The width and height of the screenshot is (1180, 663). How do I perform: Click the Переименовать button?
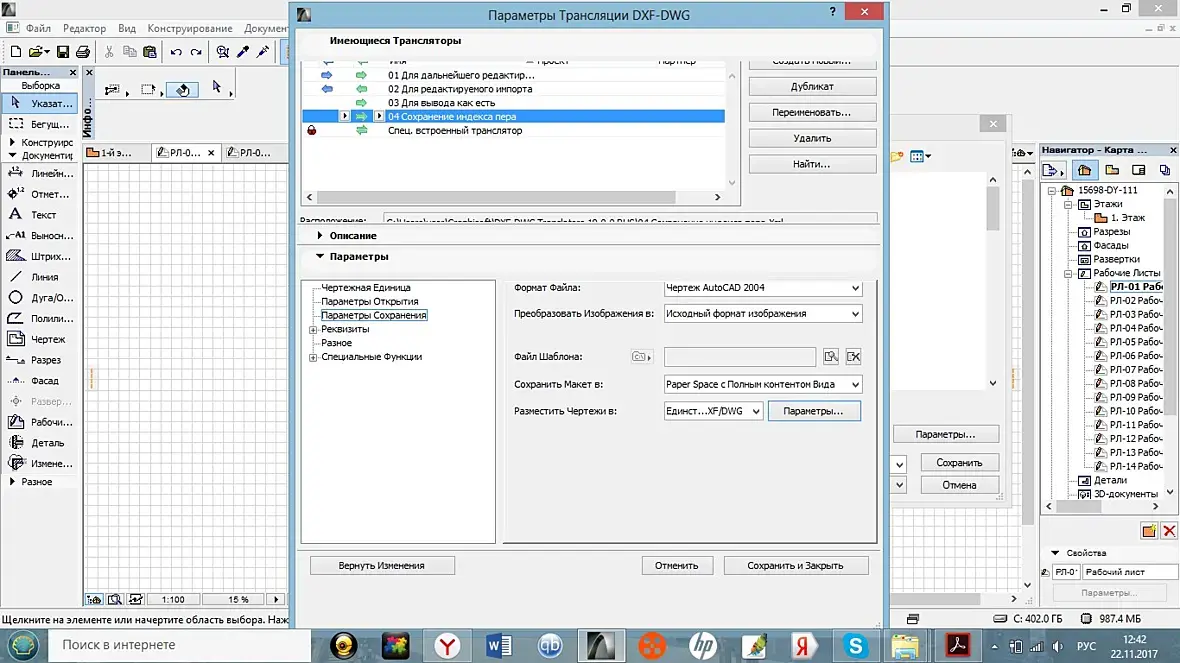[x=812, y=112]
